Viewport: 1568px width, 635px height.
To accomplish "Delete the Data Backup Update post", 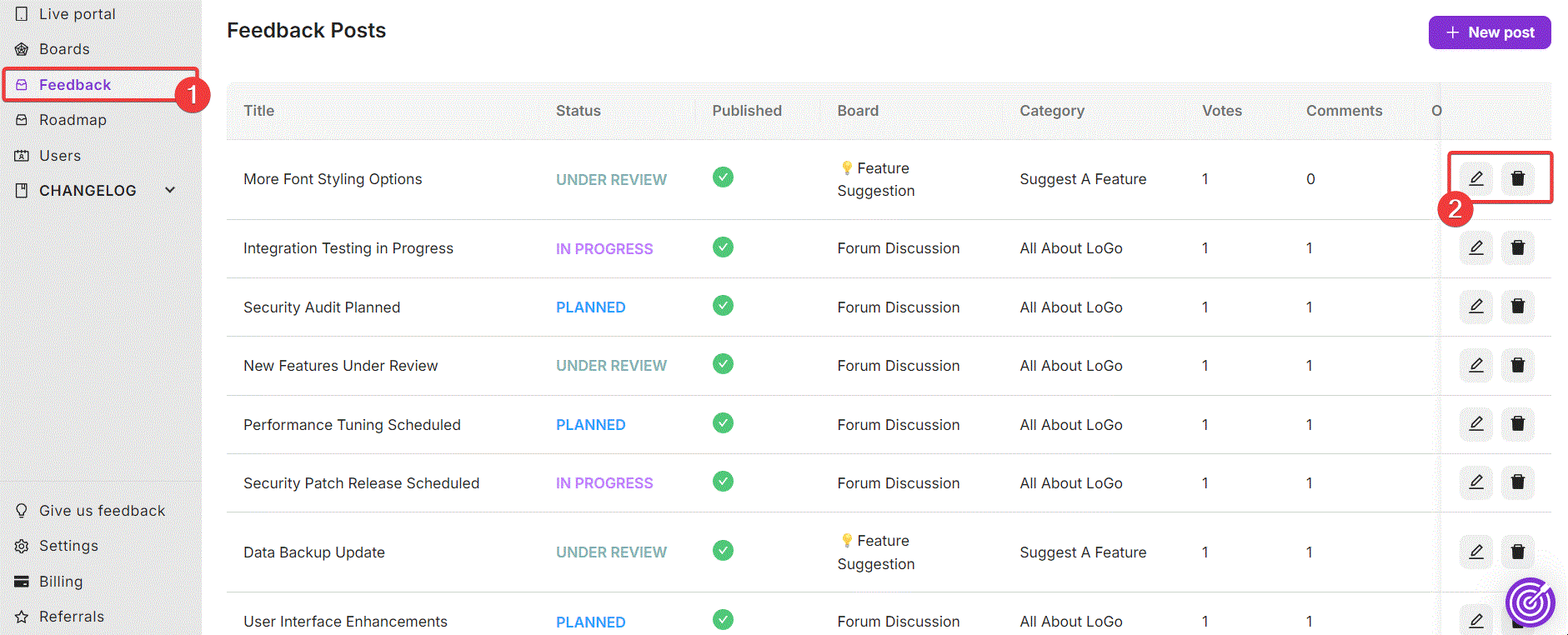I will click(x=1517, y=552).
